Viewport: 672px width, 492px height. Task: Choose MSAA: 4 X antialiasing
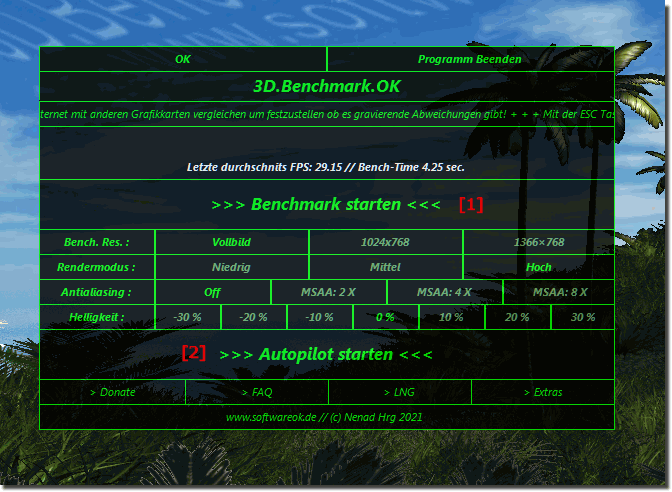pos(444,292)
